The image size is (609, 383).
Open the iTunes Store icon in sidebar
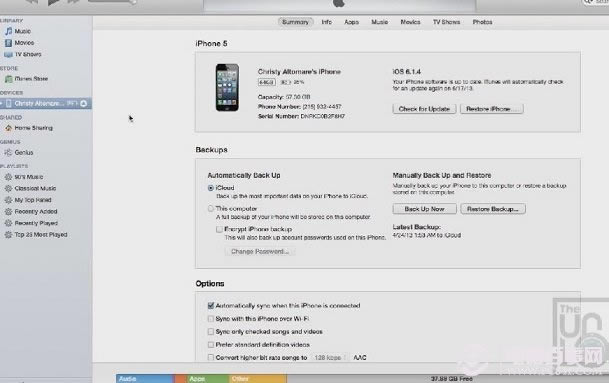point(8,79)
